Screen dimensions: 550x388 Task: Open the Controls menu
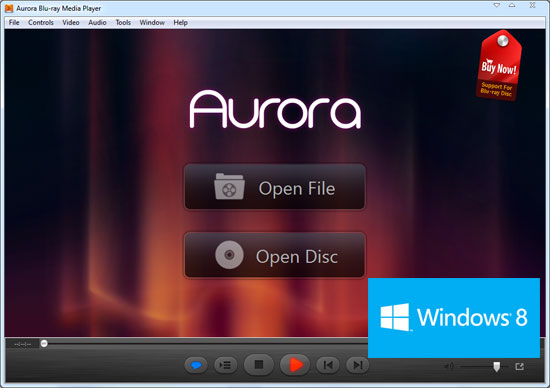click(41, 22)
